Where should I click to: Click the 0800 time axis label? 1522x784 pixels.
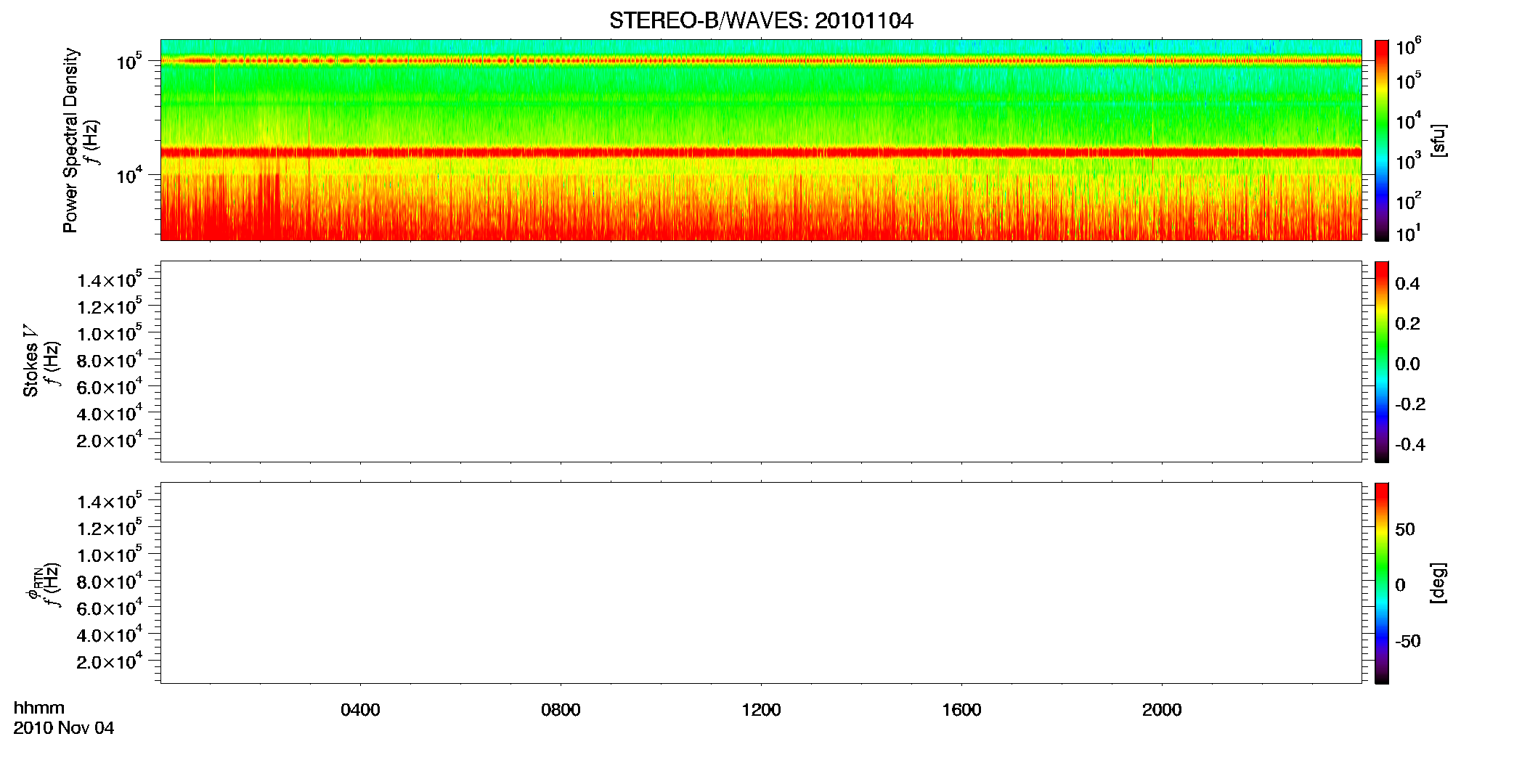pyautogui.click(x=561, y=710)
